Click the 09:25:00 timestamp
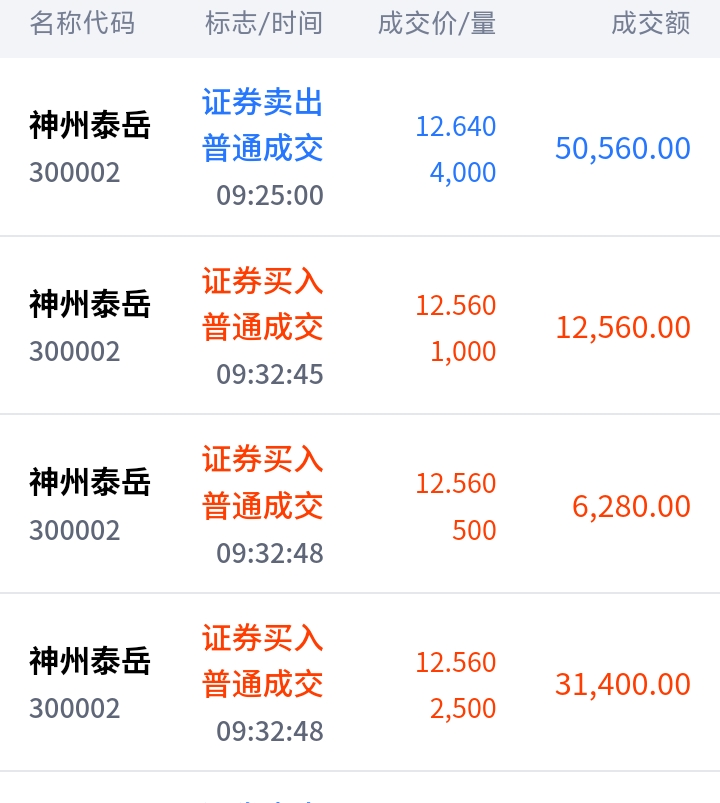The width and height of the screenshot is (720, 803). click(x=270, y=195)
